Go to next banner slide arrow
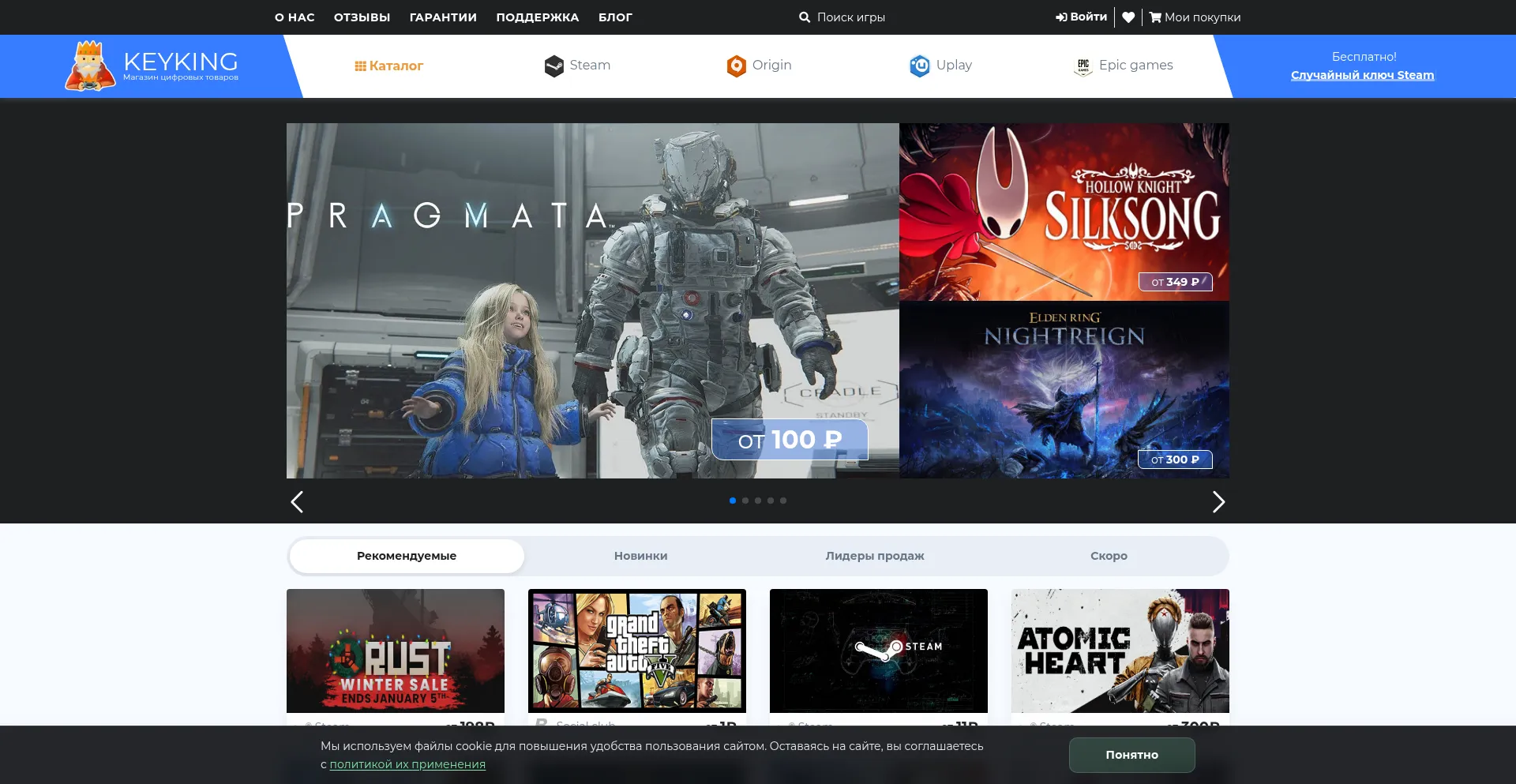Screen dimensions: 1516x784 pos(1218,502)
